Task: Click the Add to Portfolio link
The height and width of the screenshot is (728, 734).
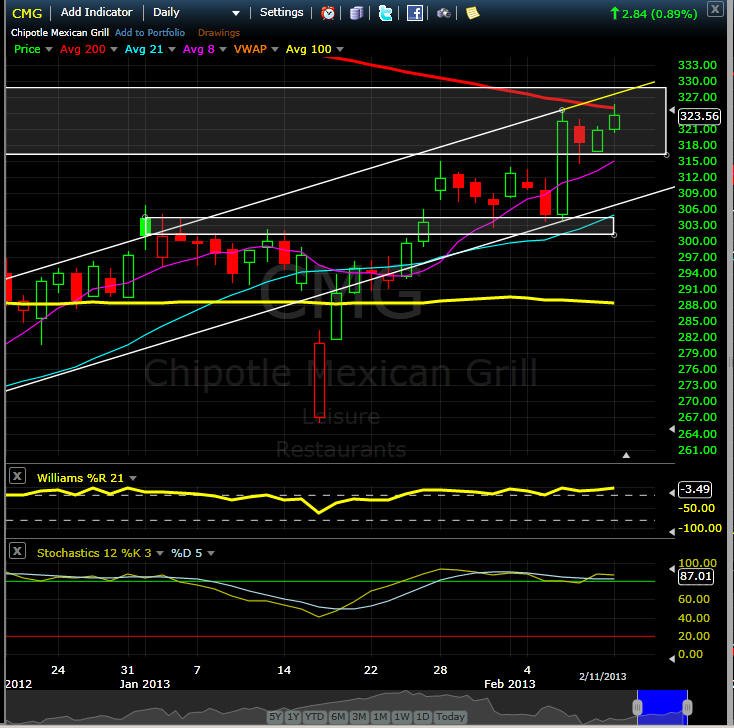Action: [150, 32]
